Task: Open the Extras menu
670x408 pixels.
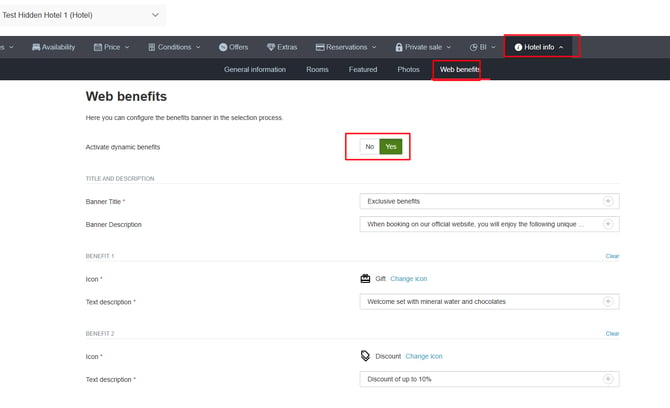Action: pos(282,47)
